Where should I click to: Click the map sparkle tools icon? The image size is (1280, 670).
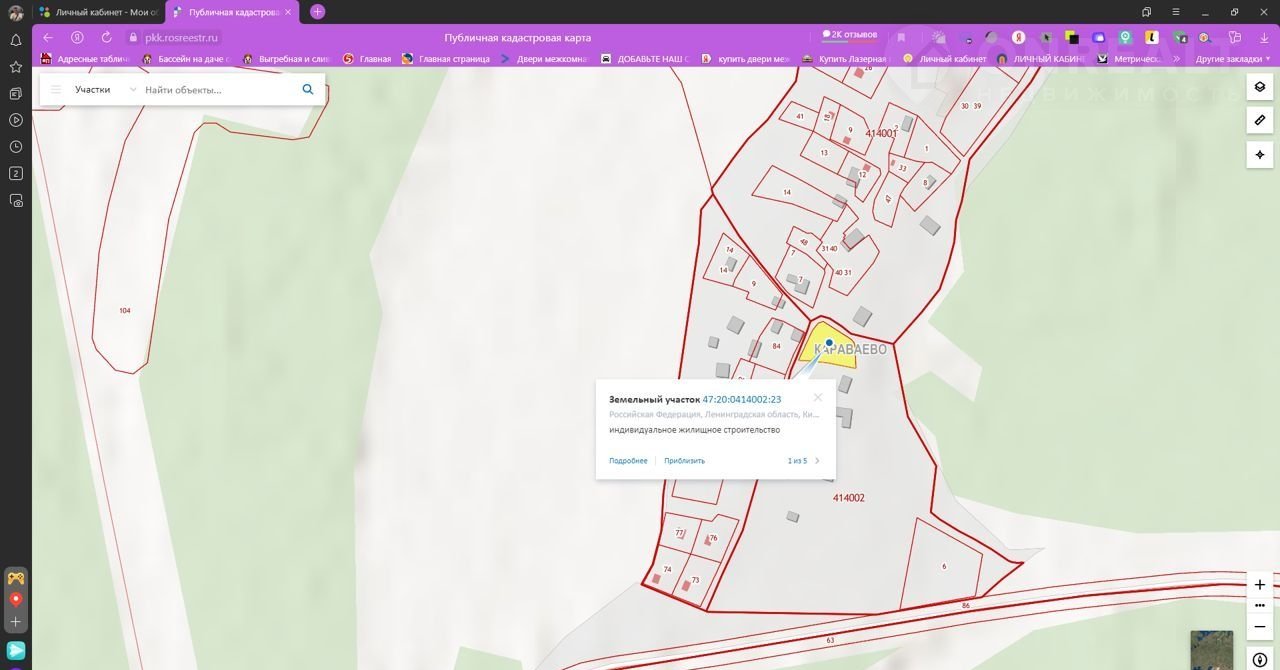tap(1259, 155)
